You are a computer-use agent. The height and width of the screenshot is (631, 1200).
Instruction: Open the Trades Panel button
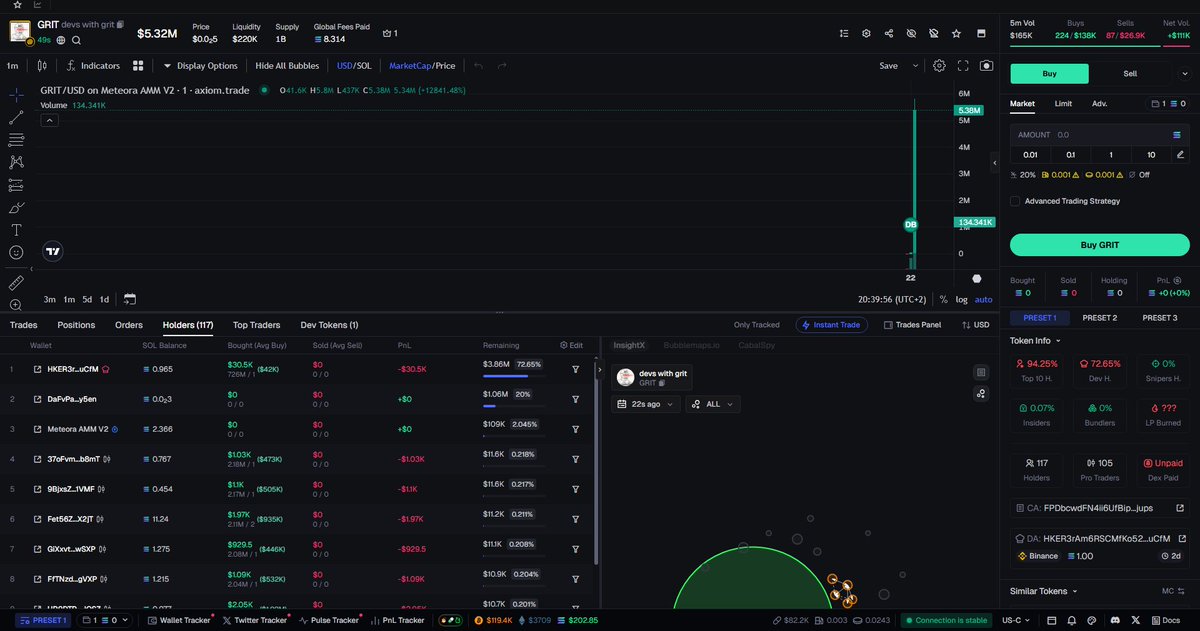(912, 325)
